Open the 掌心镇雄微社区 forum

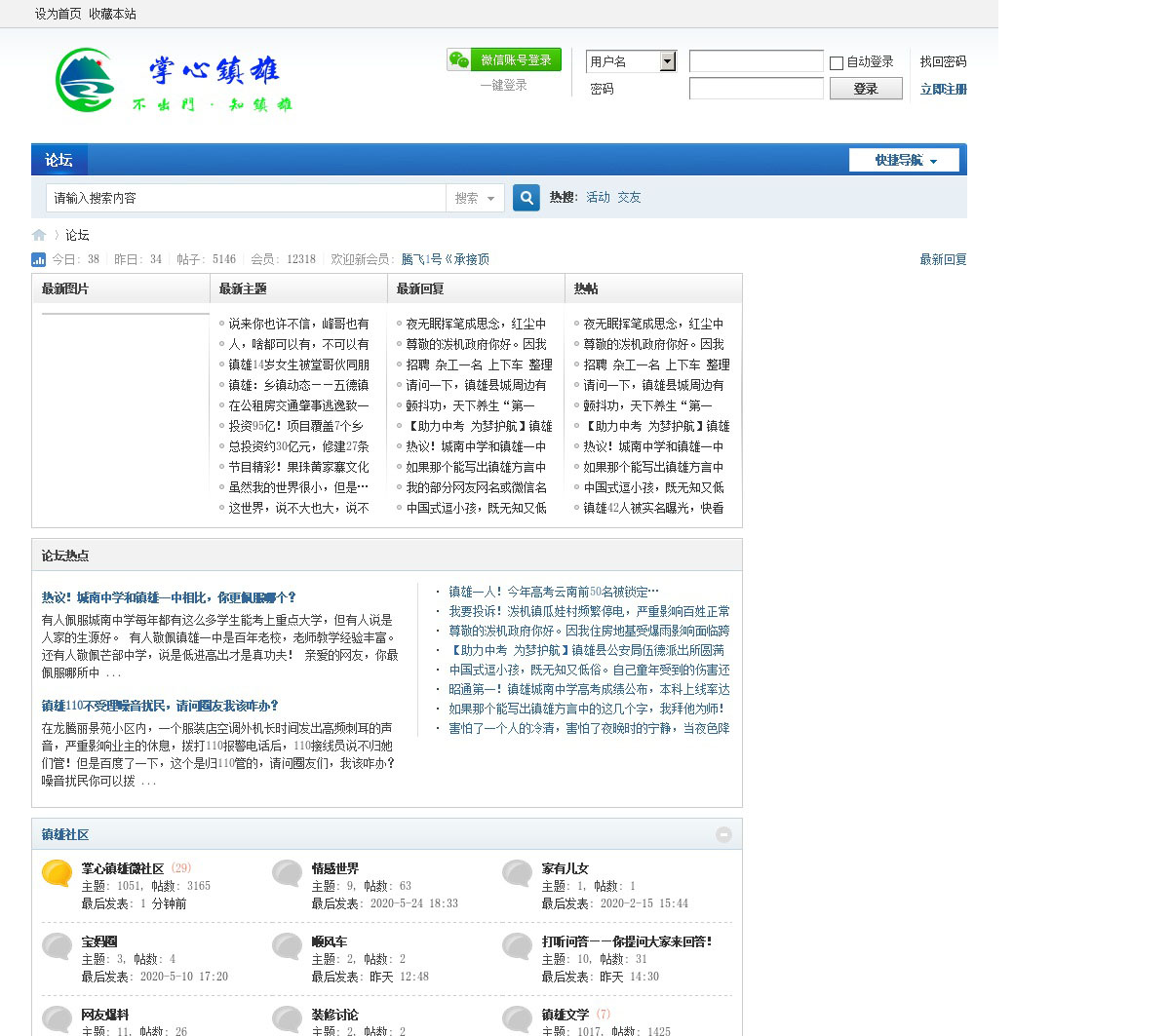(x=123, y=868)
